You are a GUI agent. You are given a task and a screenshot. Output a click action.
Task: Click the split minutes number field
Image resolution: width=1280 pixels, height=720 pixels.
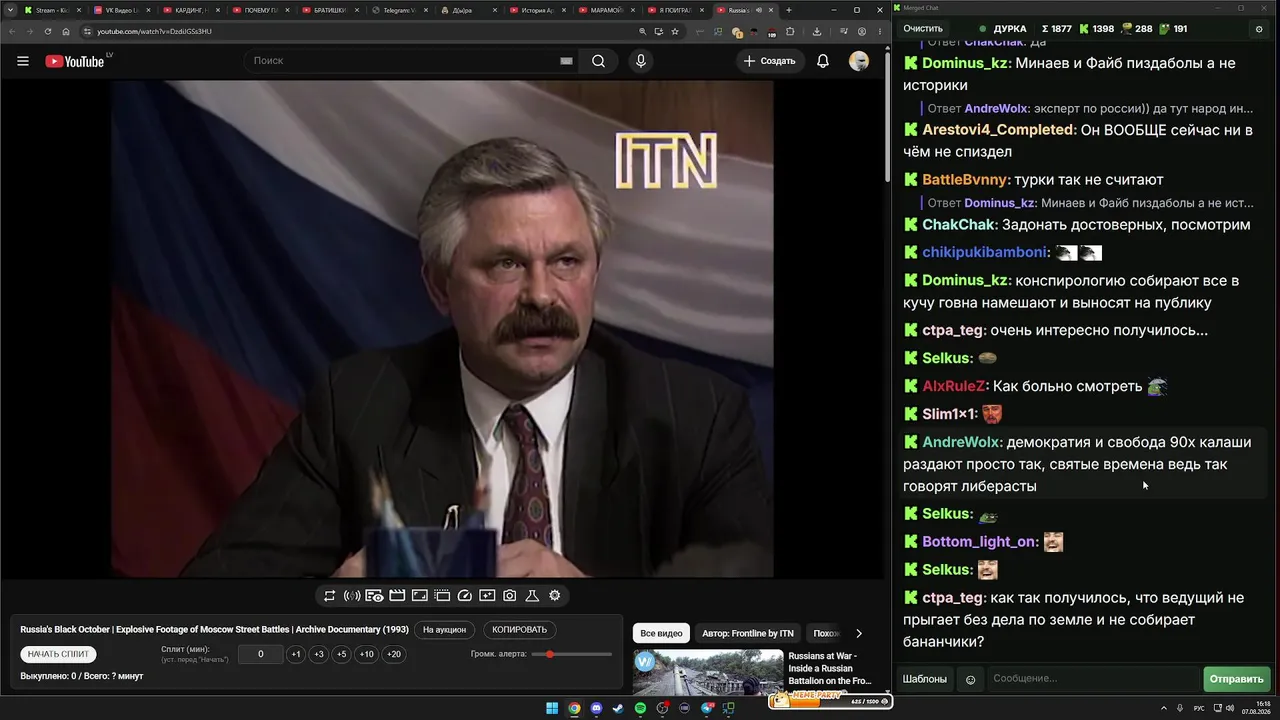261,654
